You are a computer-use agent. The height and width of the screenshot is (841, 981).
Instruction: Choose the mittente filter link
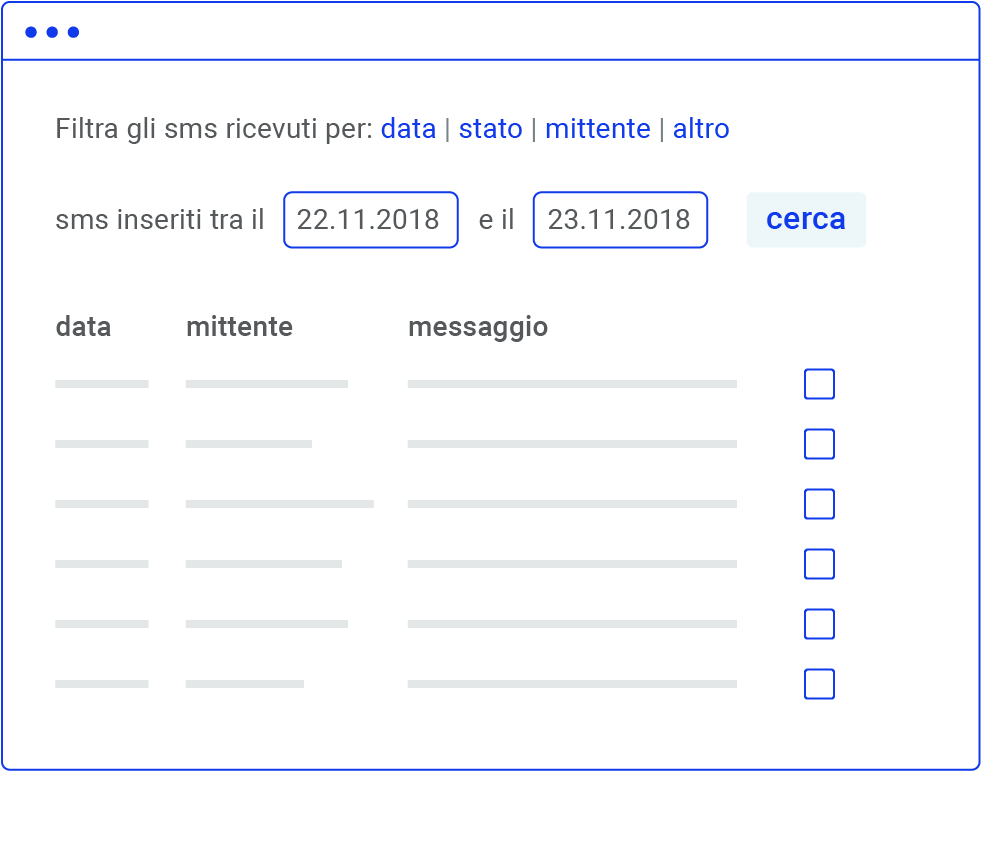(597, 129)
